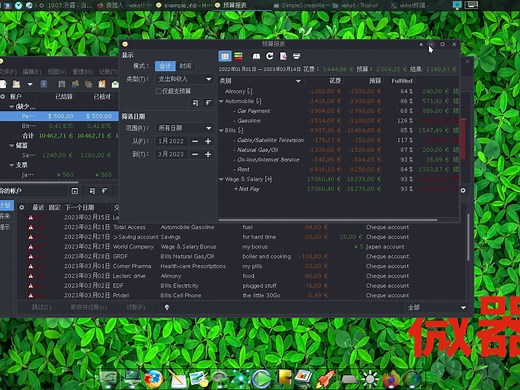The image size is (520, 390).
Task: Click the 从 date field showing 1月 2022
Action: click(x=171, y=141)
